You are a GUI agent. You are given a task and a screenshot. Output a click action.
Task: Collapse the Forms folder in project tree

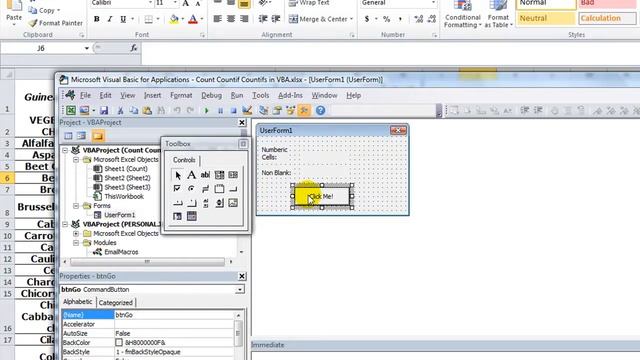76,206
